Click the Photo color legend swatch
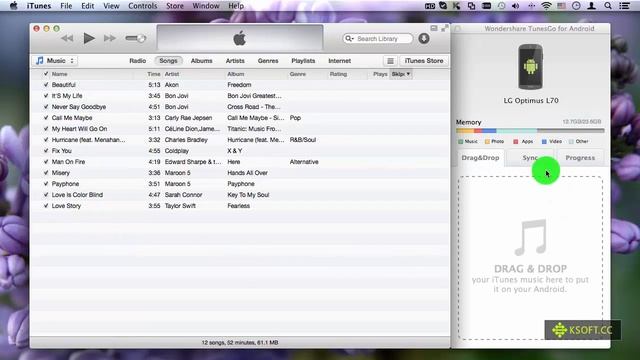640x360 pixels. click(x=487, y=142)
